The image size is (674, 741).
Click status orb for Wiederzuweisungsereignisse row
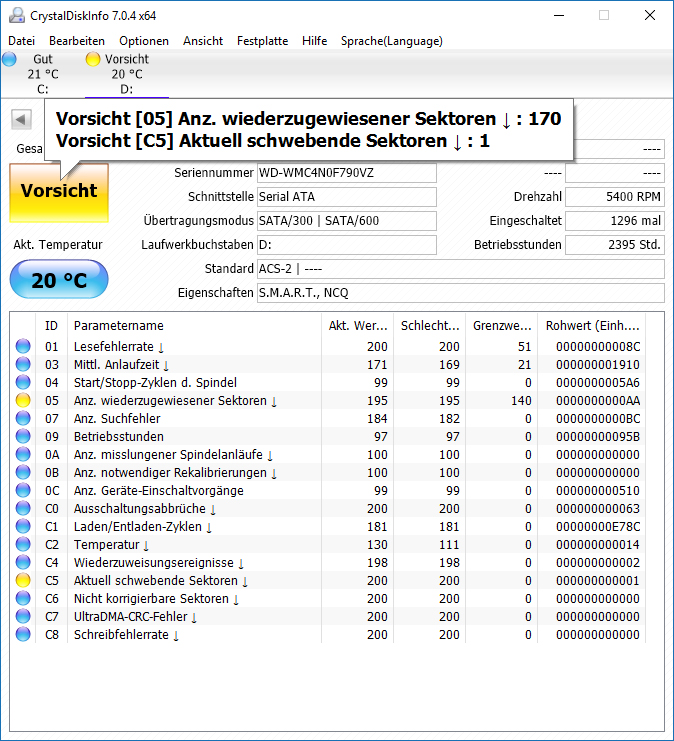tap(23, 562)
